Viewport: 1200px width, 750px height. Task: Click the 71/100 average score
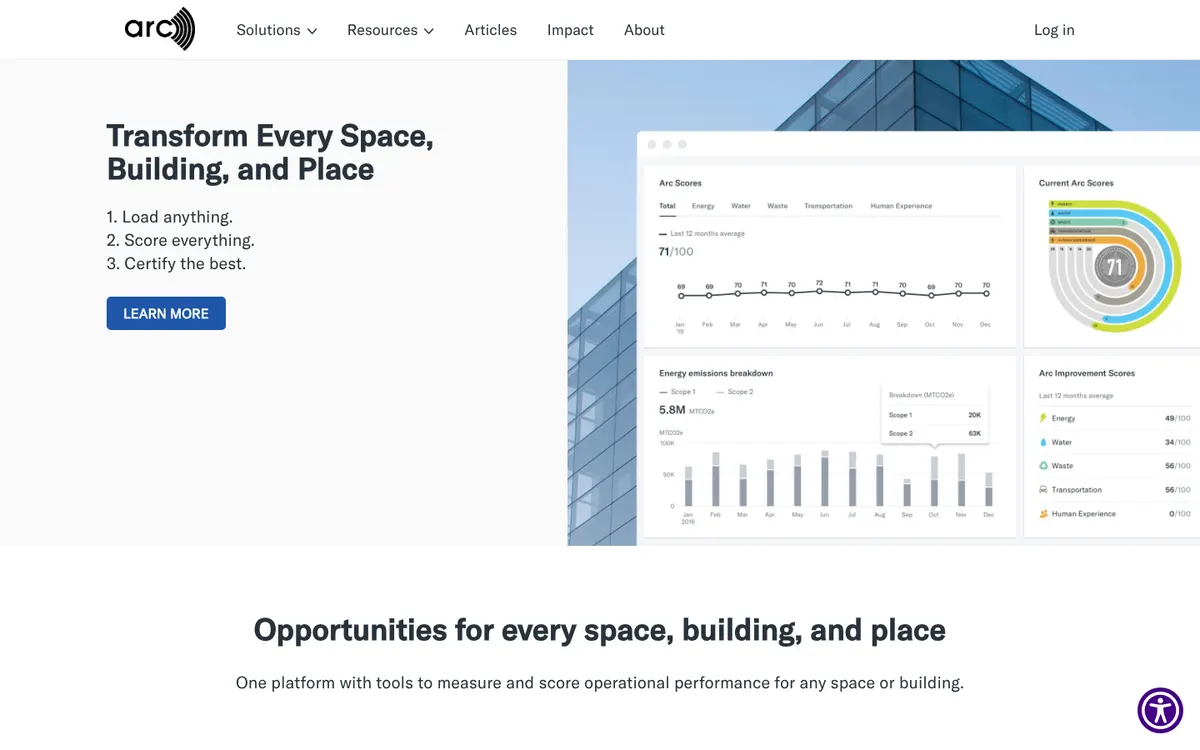676,252
